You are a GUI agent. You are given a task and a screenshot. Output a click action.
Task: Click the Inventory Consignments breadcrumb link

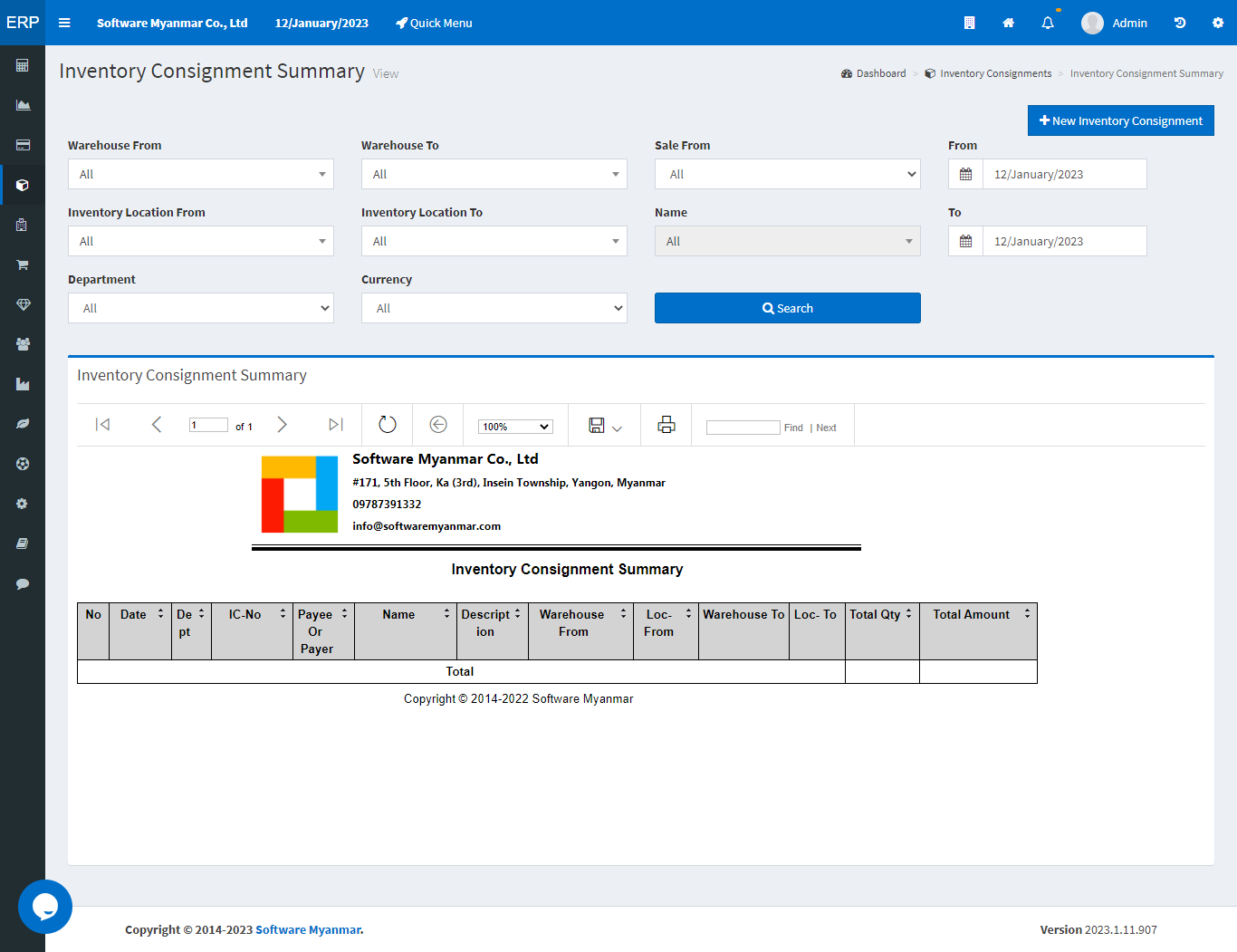(x=988, y=73)
